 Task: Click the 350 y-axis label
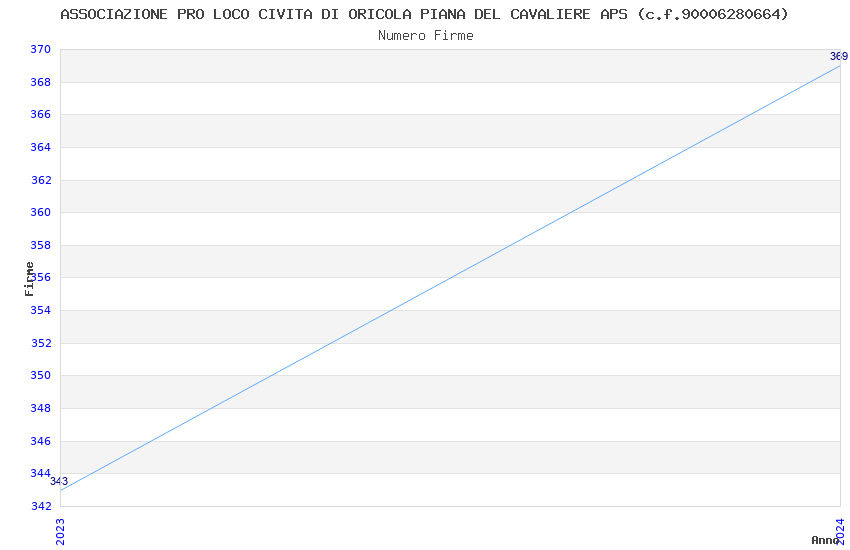[41, 376]
